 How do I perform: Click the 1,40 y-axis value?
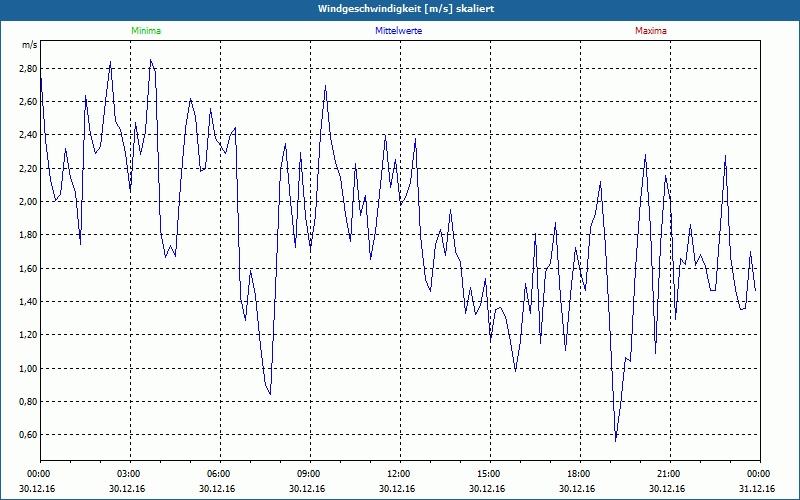29,302
